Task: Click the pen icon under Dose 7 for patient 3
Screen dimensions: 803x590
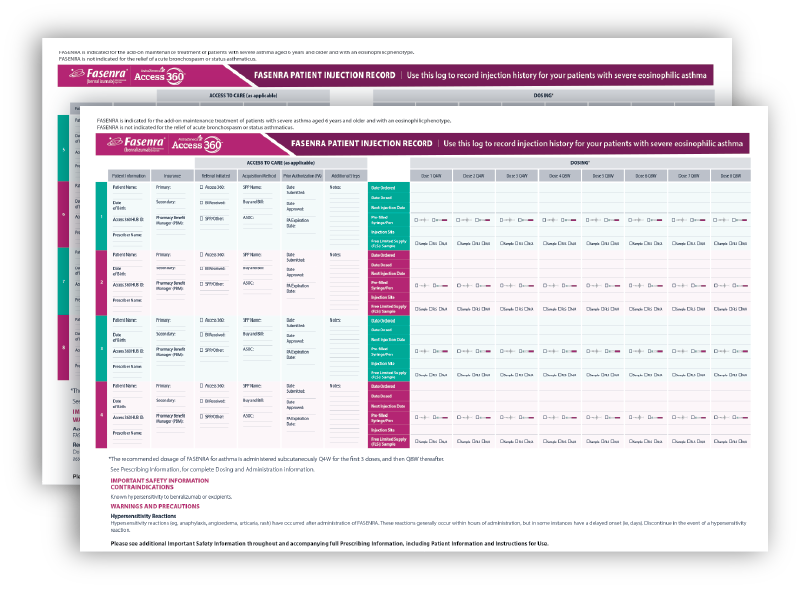Action: [698, 351]
